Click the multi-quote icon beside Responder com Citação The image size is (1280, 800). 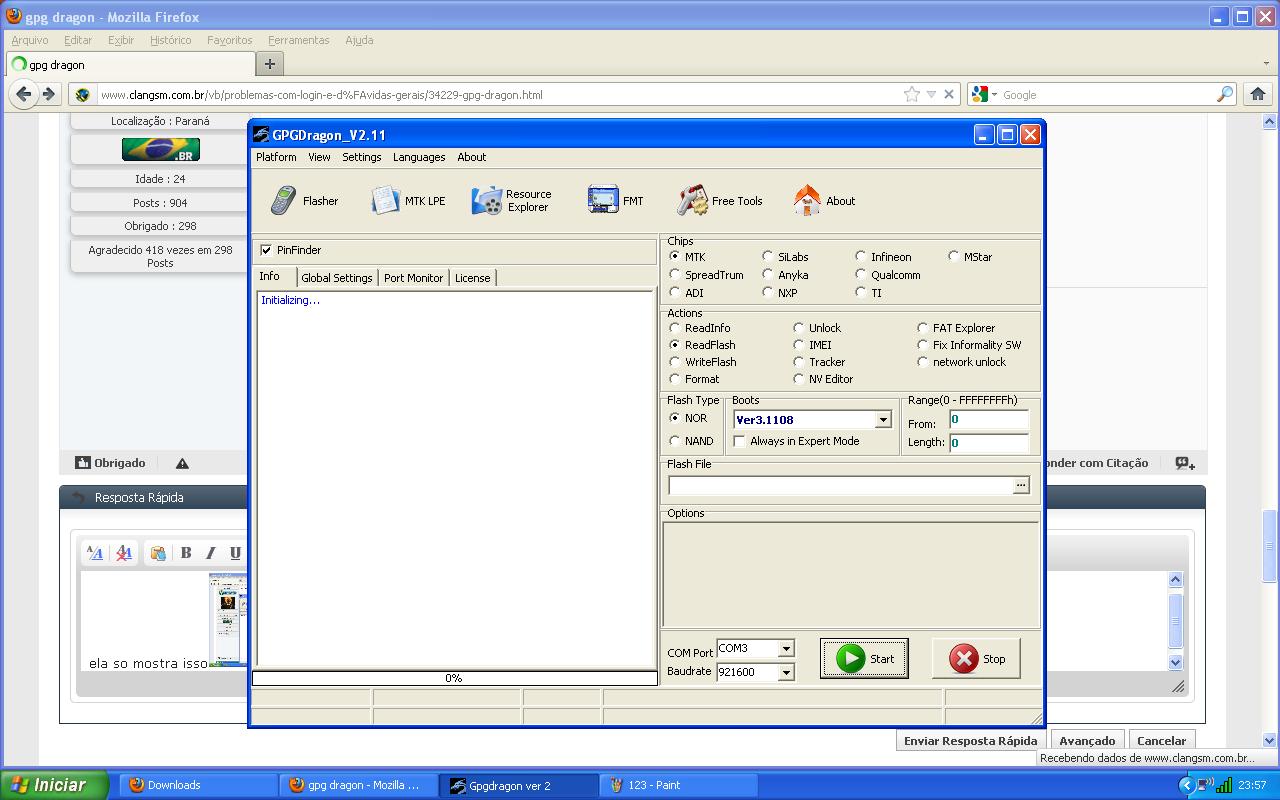click(x=1185, y=463)
